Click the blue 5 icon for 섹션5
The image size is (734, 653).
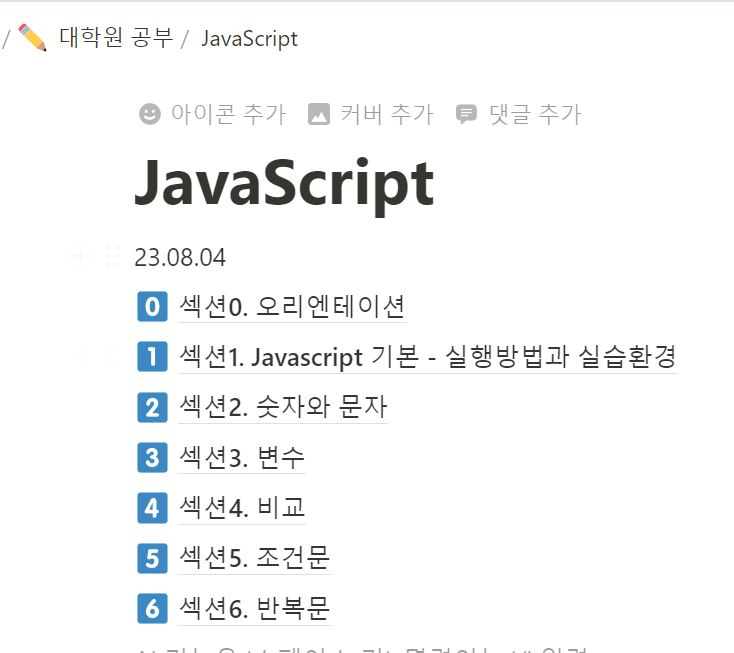point(152,558)
